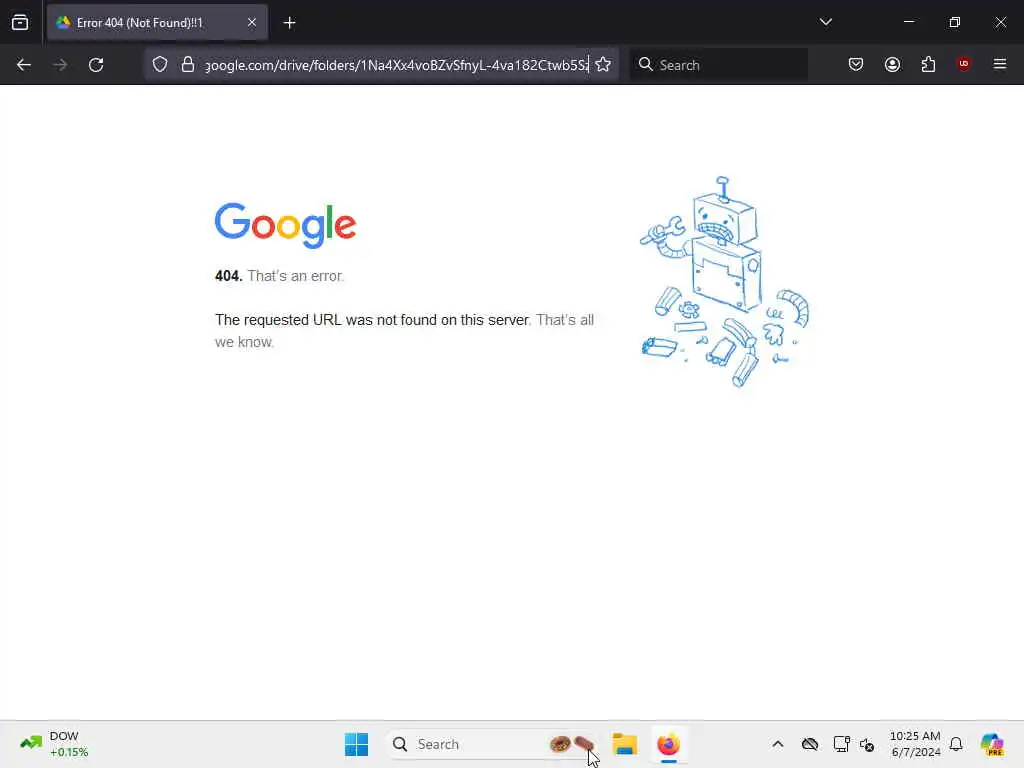
Task: Open Save to Pocket icon
Action: tap(856, 64)
